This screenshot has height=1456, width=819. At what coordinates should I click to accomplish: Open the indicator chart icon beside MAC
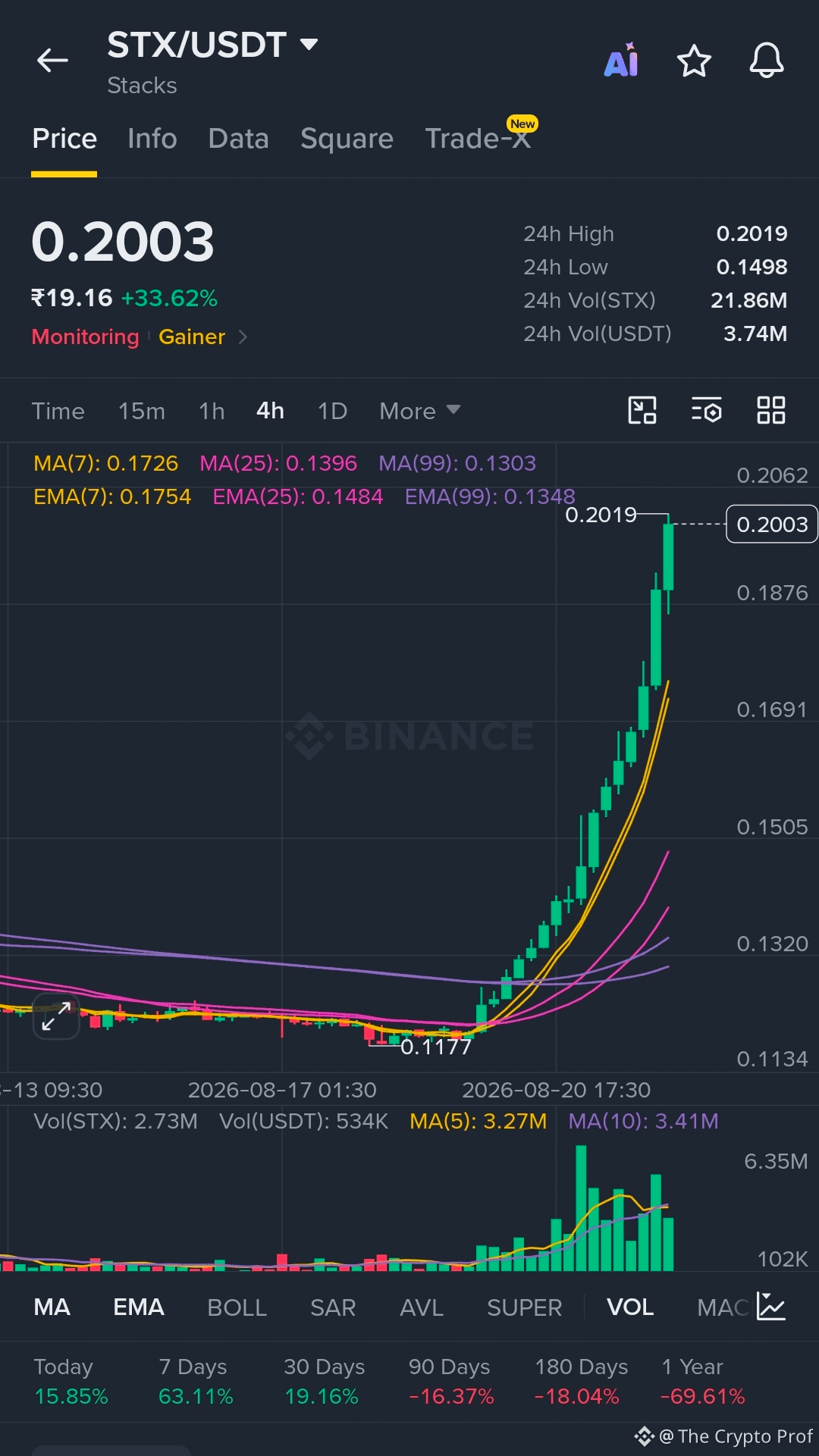pos(771,1307)
